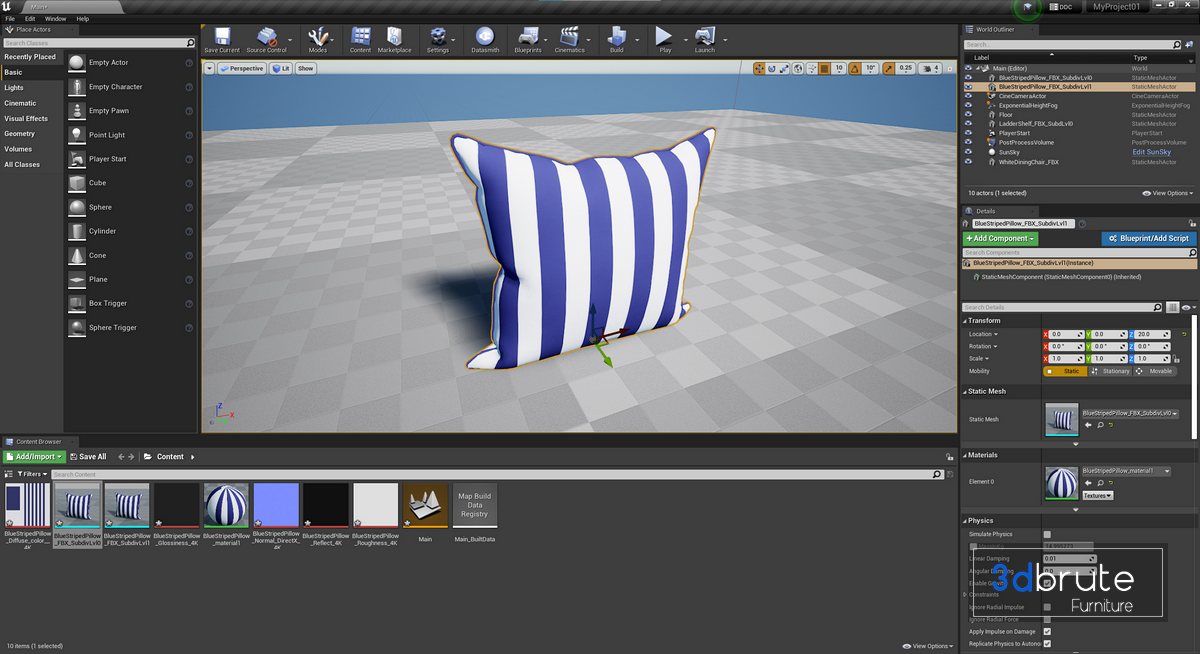This screenshot has height=654, width=1200.
Task: Open the Marketplace from the toolbar
Action: click(394, 38)
